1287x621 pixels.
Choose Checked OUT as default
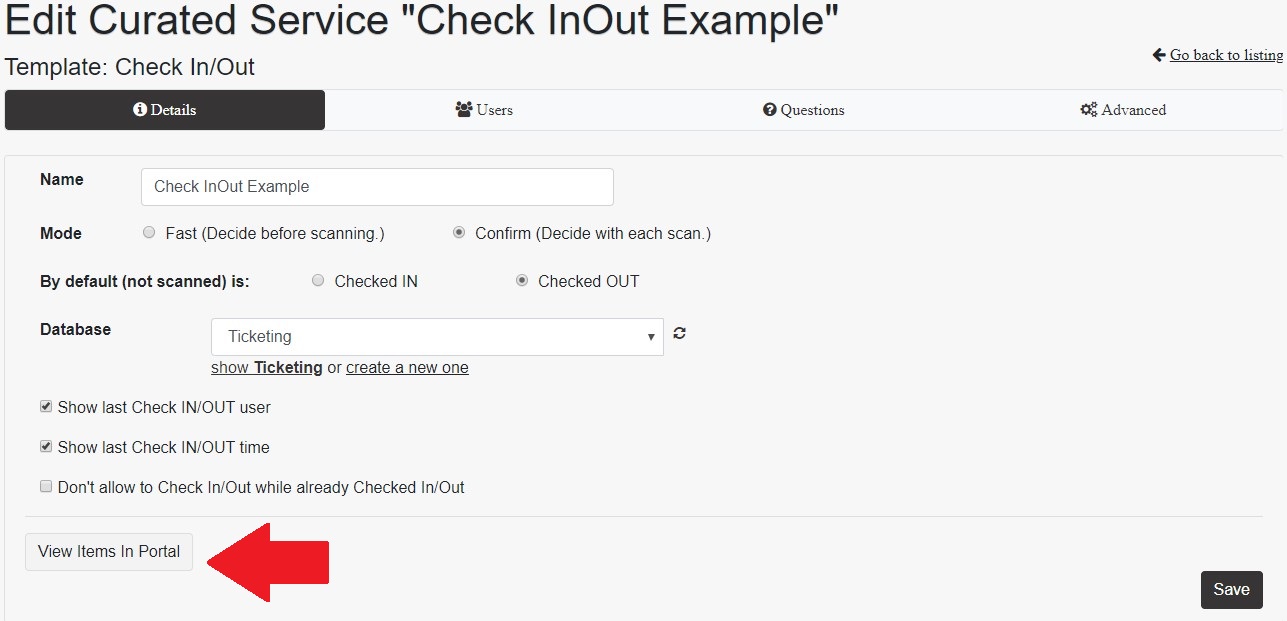(x=522, y=281)
